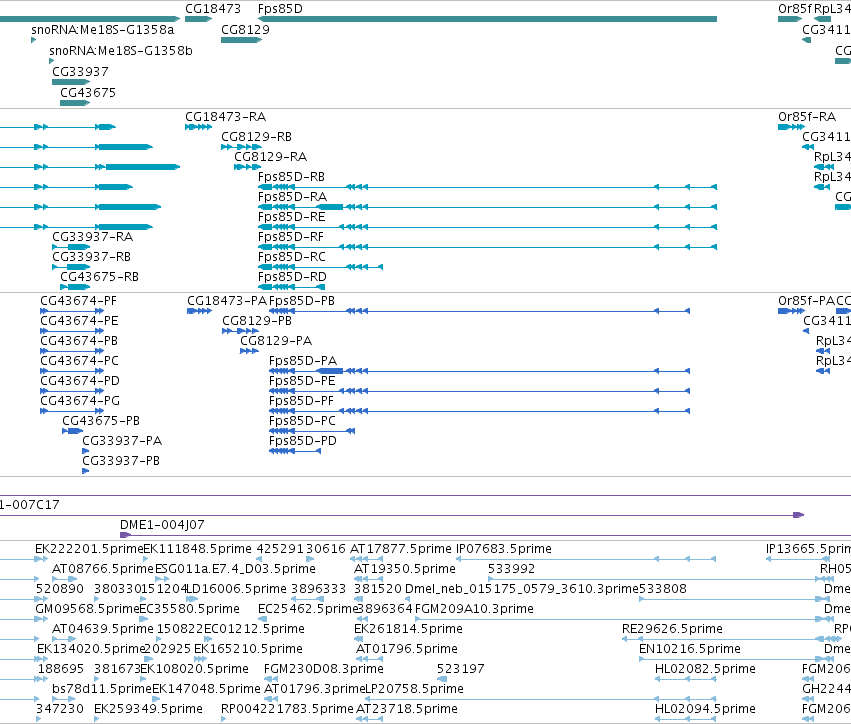Select protein CG33937-PA
Image resolution: width=851 pixels, height=724 pixels.
[x=85, y=450]
